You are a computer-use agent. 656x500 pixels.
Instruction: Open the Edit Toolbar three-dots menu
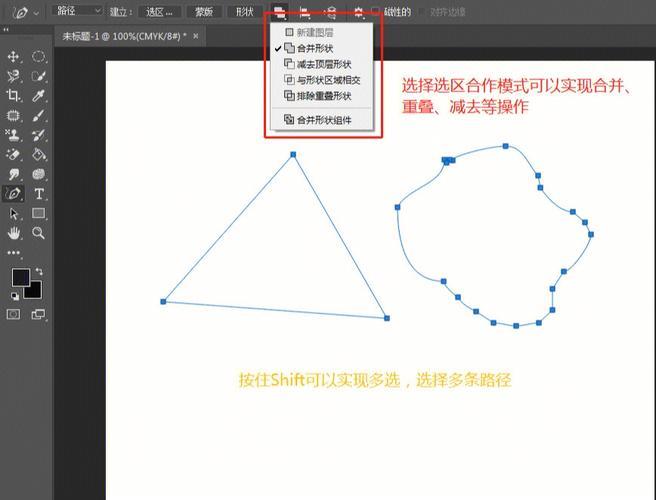[x=13, y=253]
